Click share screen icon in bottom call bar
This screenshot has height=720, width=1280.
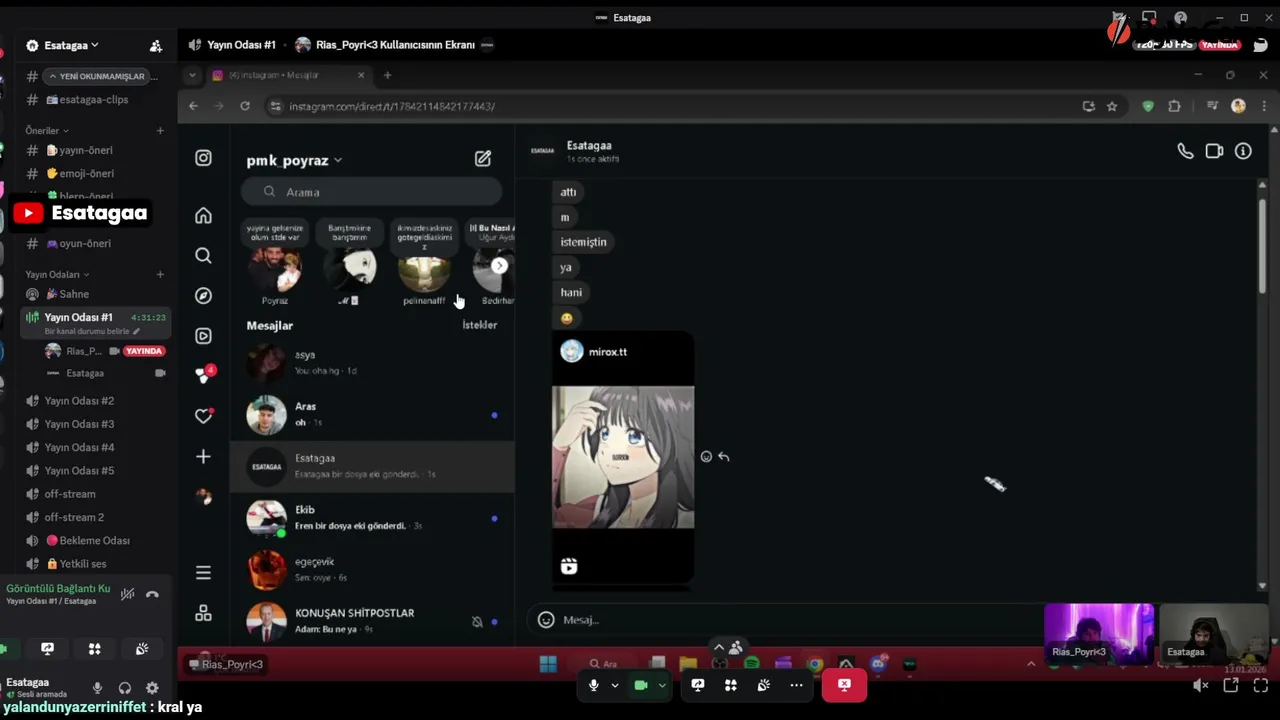coord(698,685)
